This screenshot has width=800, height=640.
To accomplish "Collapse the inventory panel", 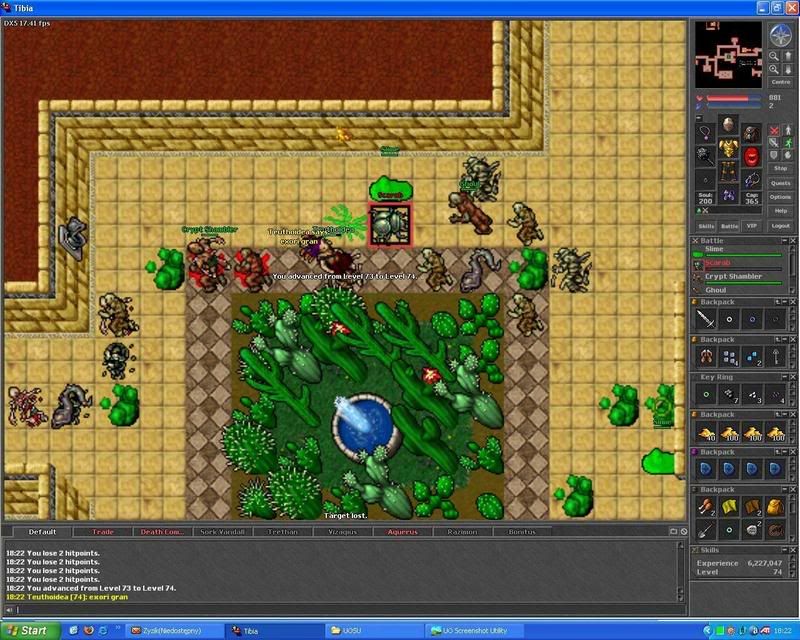I will [x=699, y=118].
